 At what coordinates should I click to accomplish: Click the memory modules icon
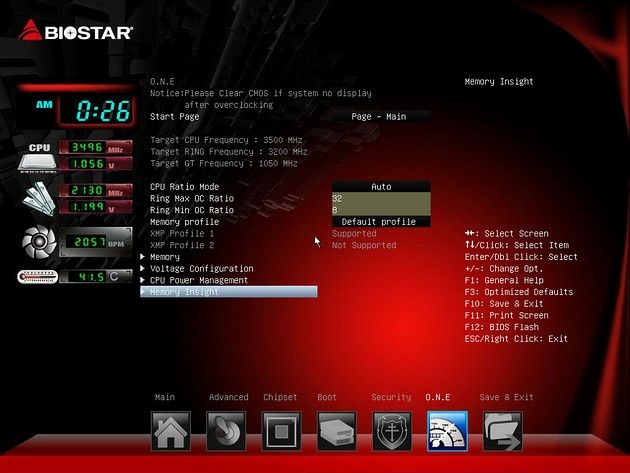coord(39,199)
